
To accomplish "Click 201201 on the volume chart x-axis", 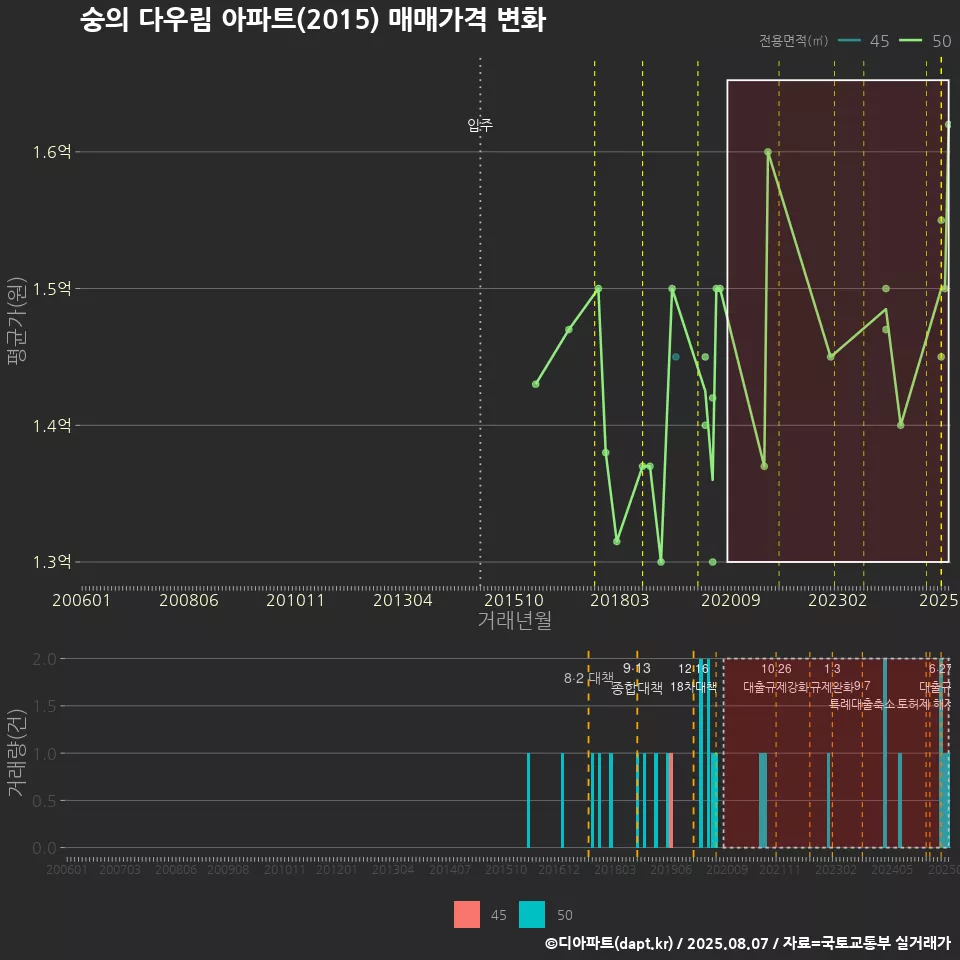I will 337,869.
